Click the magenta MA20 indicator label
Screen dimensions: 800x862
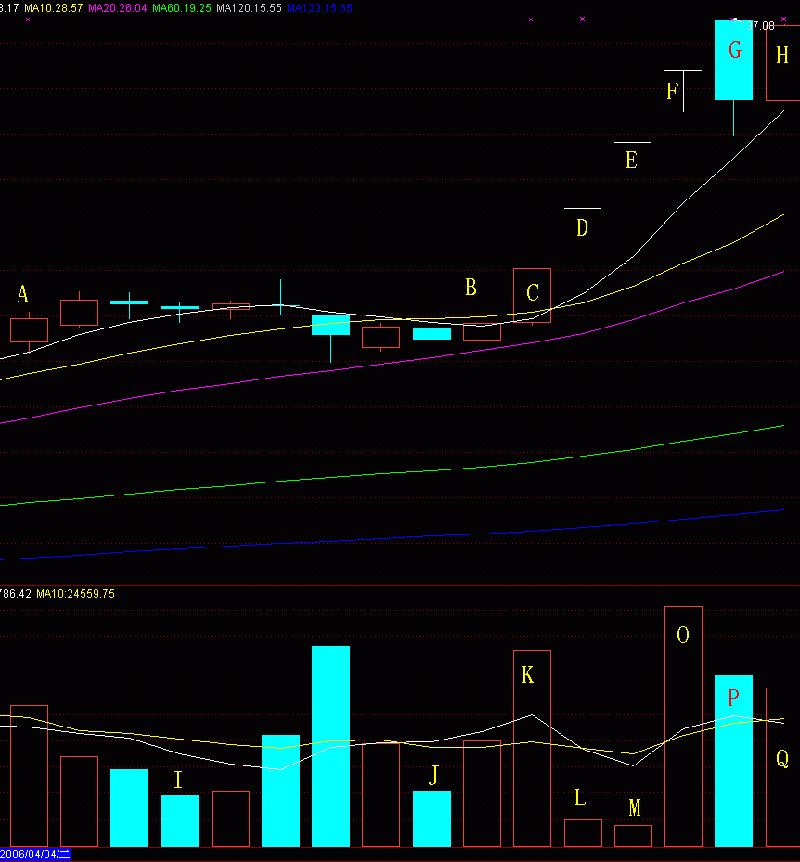tap(117, 8)
